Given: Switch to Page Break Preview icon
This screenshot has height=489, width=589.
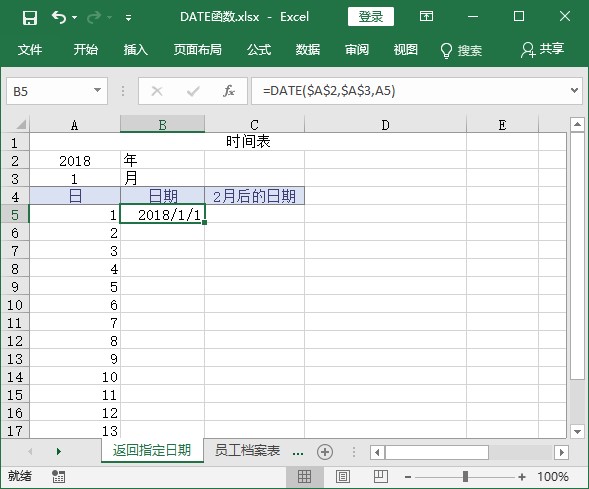Looking at the screenshot, I should click(381, 476).
